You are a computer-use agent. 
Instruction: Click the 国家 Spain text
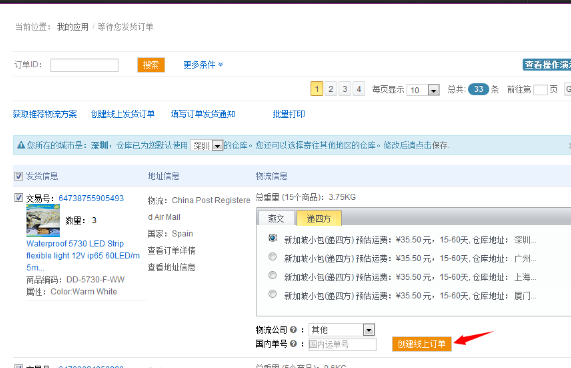click(170, 234)
